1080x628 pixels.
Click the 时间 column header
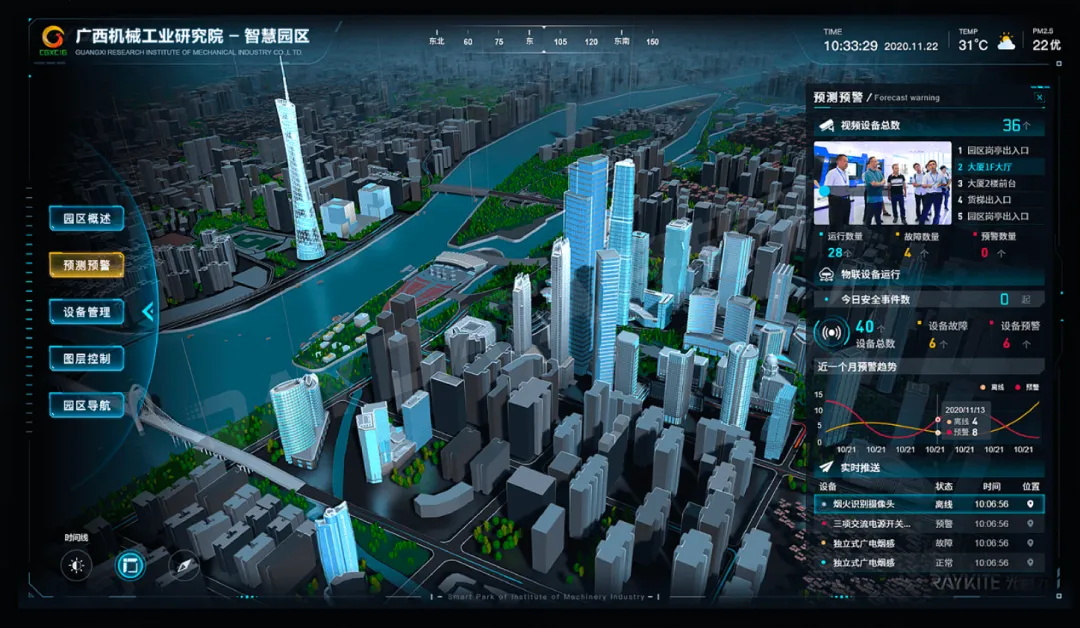click(x=991, y=486)
